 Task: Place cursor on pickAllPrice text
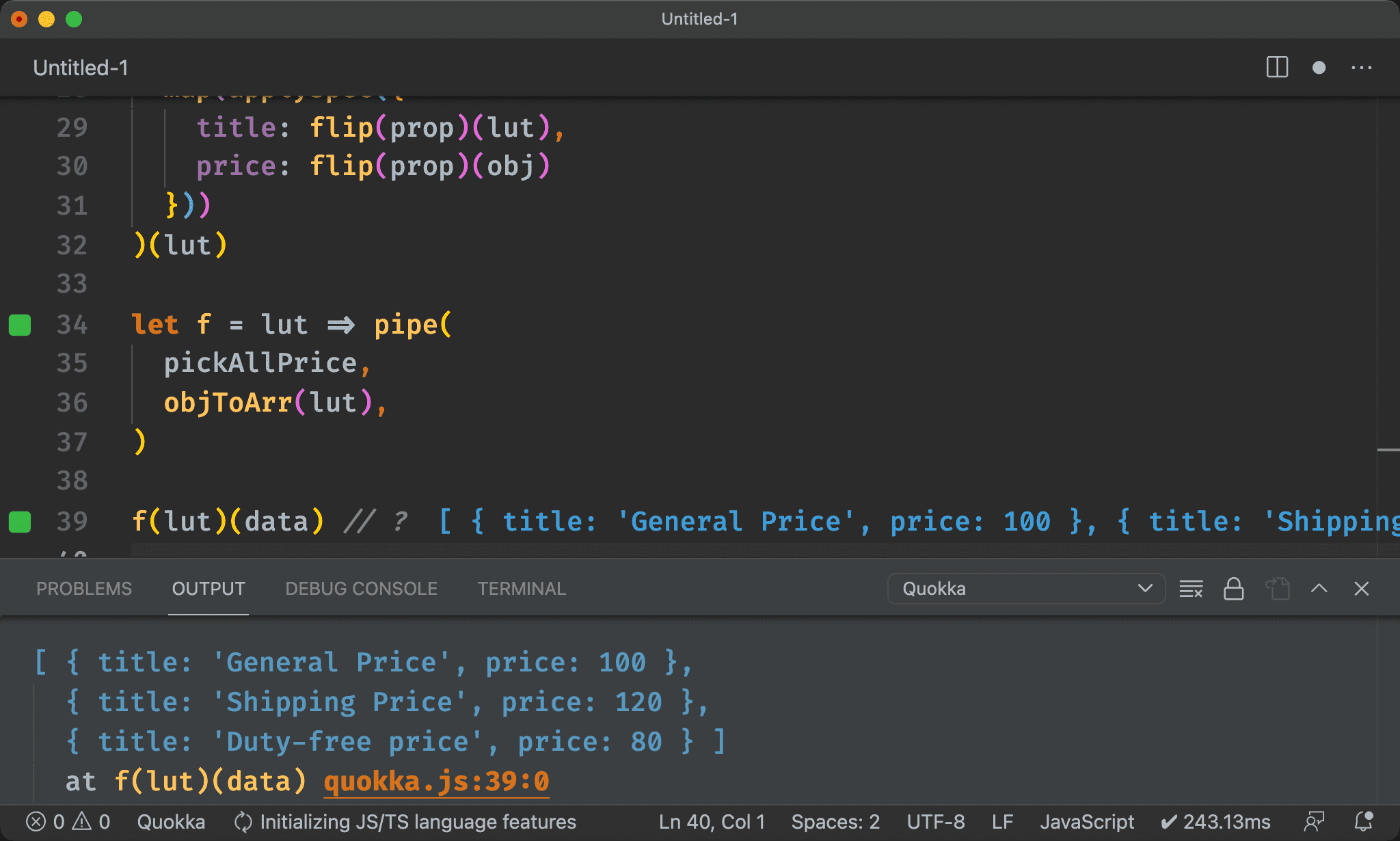tap(260, 363)
